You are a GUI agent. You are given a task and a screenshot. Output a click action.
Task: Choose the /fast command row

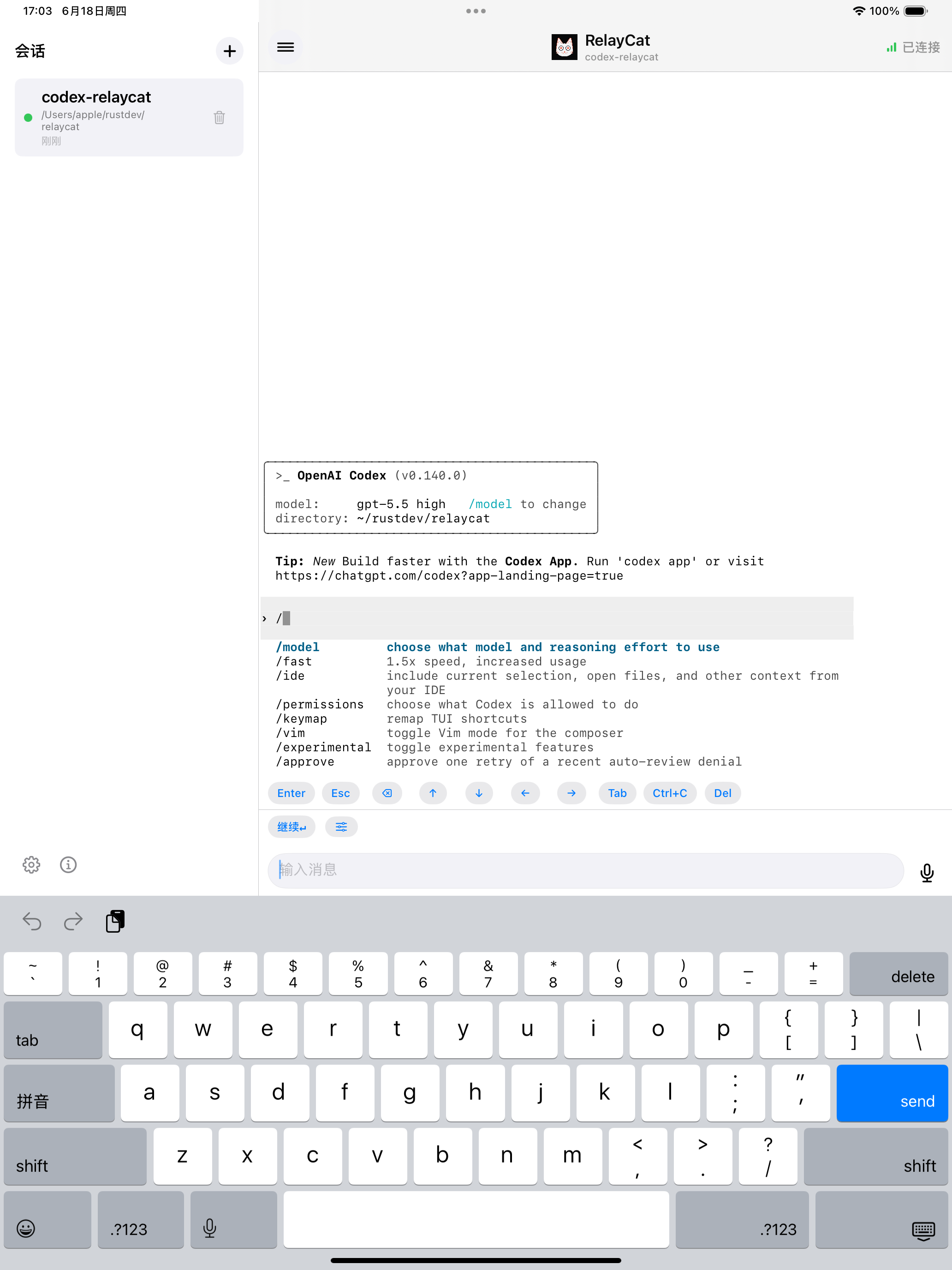431,661
